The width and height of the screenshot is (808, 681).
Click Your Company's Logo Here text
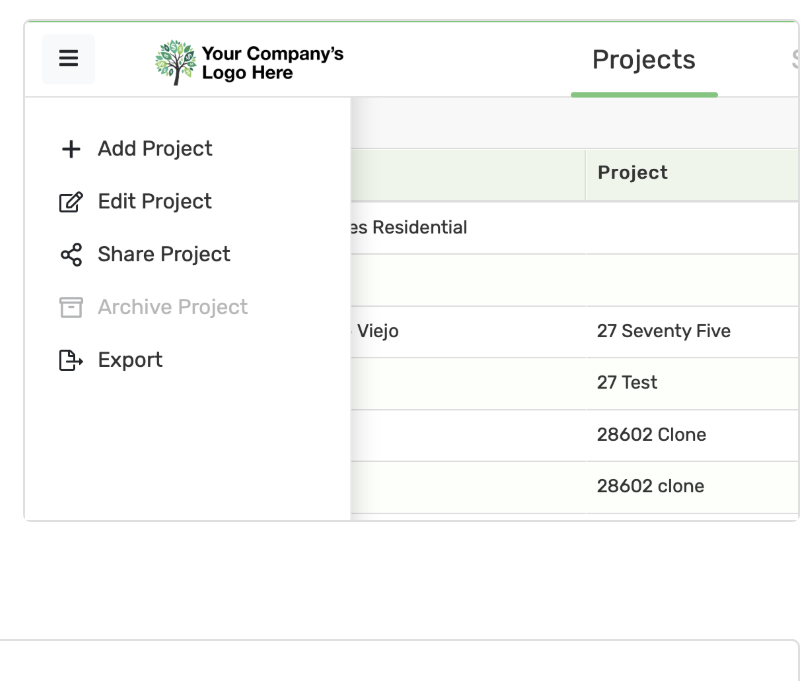[x=273, y=62]
